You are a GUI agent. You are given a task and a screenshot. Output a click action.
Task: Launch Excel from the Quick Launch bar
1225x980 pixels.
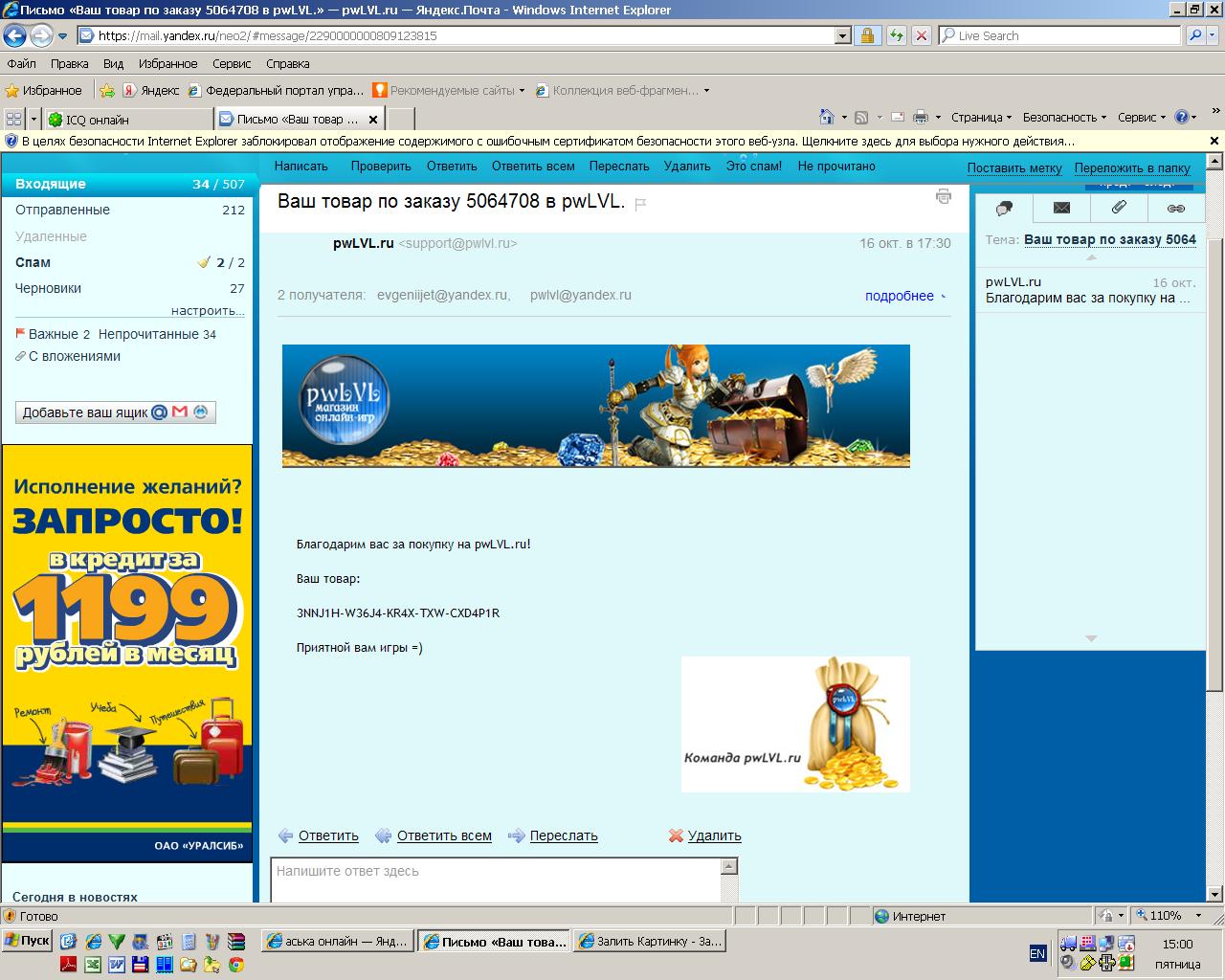point(93,964)
